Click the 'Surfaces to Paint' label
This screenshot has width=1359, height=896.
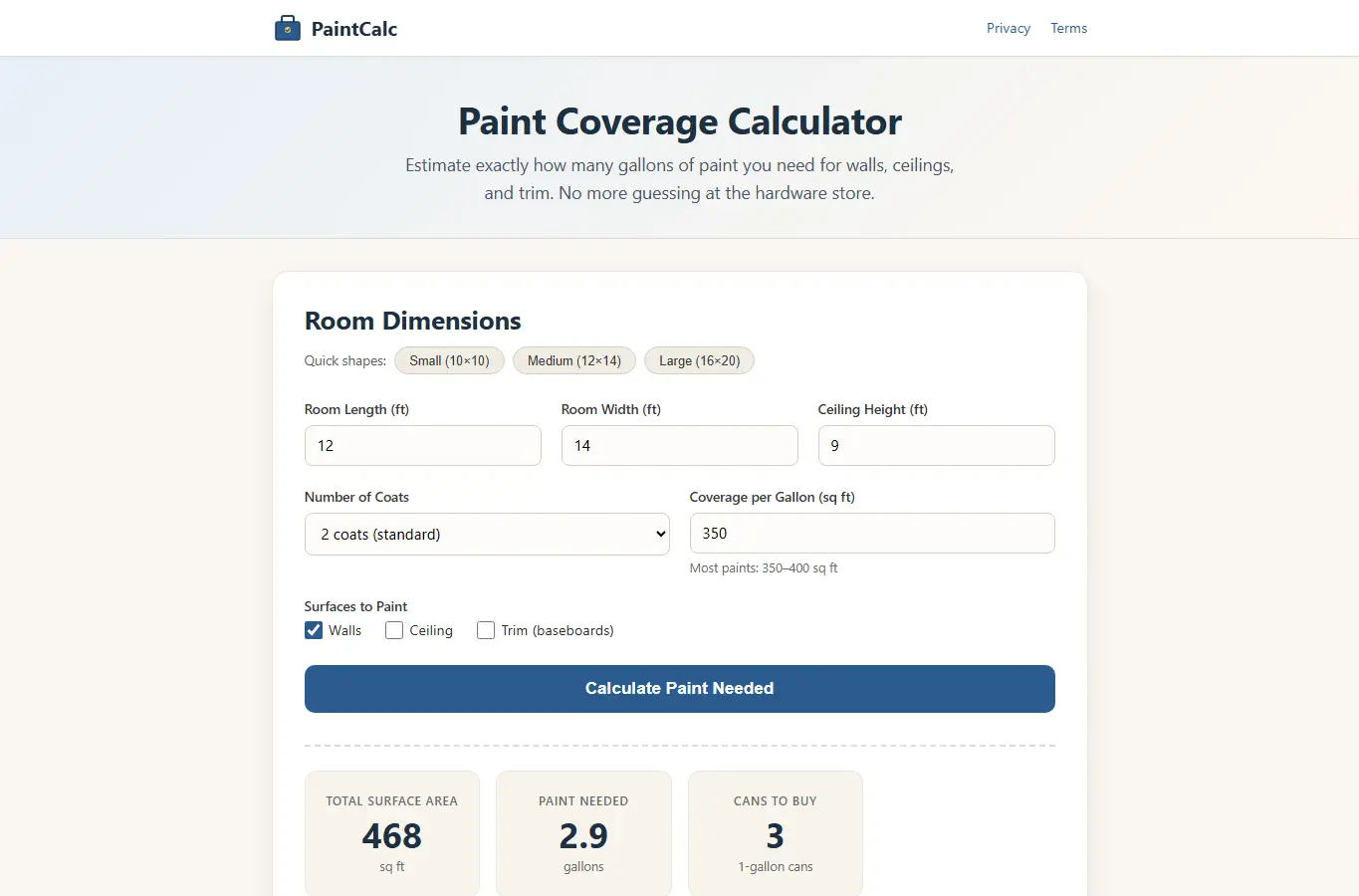click(355, 606)
